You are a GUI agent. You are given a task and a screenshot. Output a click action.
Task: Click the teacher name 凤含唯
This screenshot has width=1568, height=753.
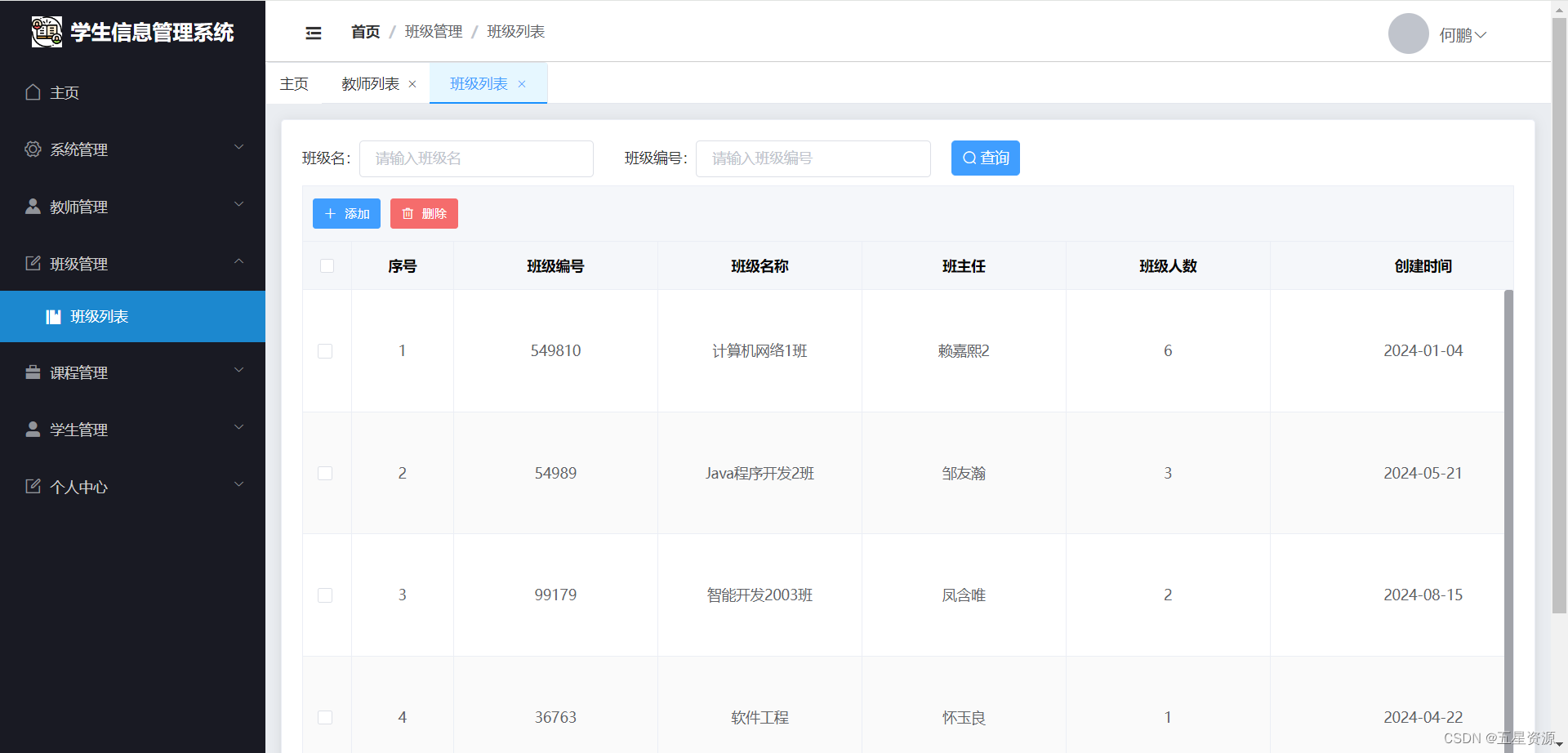[964, 595]
